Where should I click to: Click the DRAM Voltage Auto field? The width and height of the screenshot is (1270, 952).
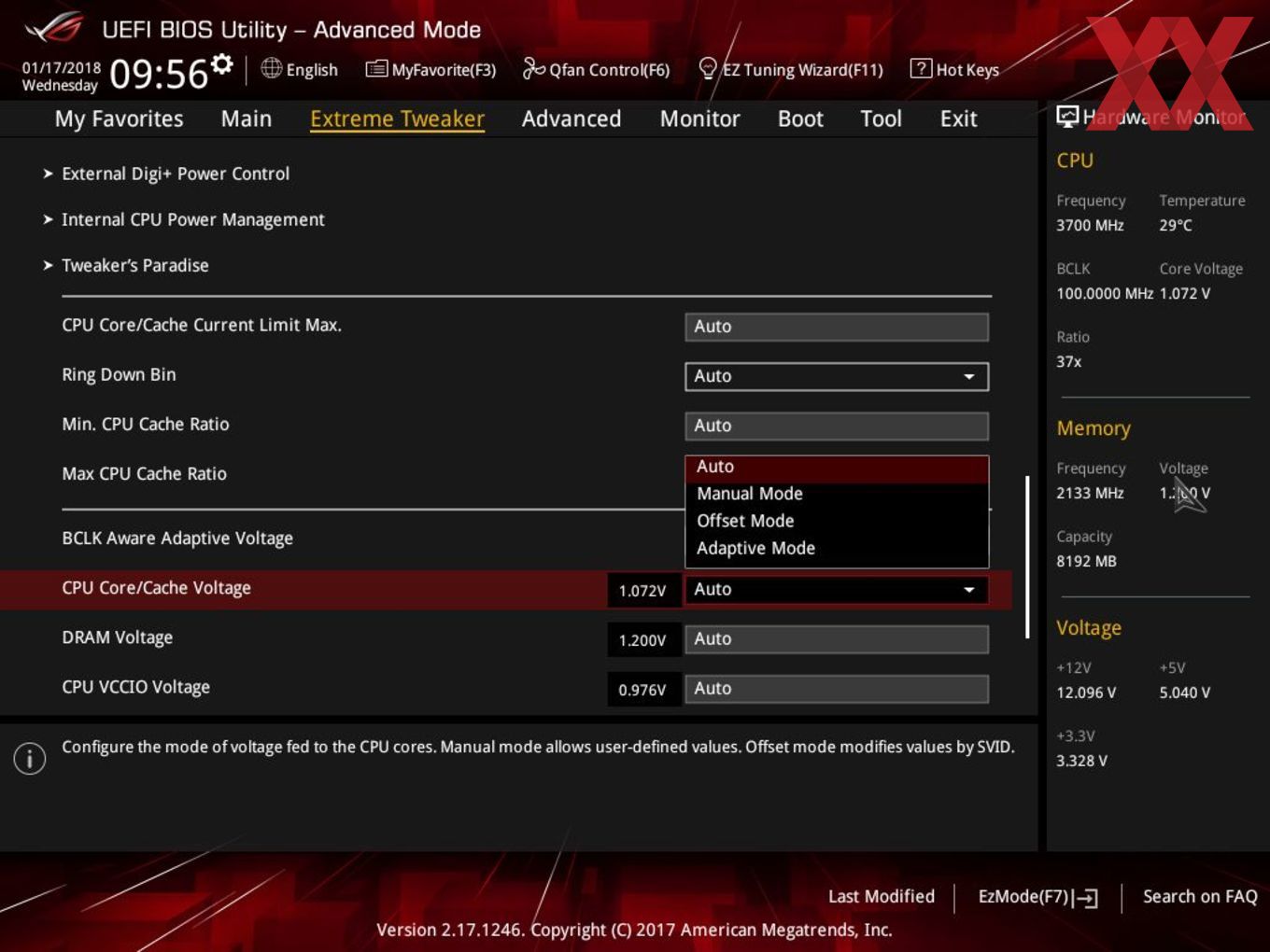837,639
